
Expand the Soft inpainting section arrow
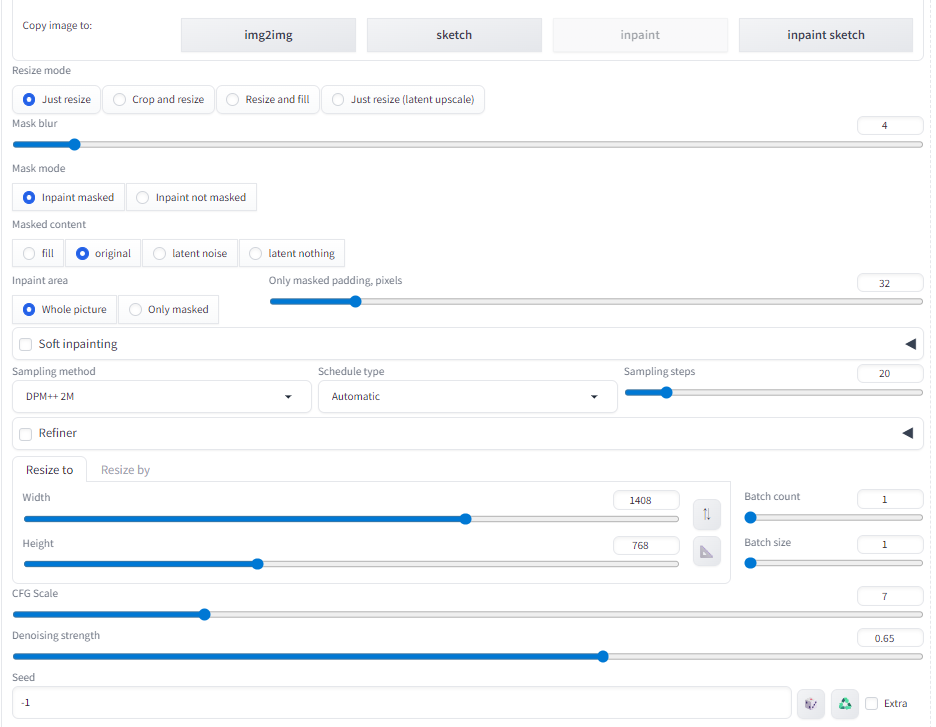click(x=909, y=344)
